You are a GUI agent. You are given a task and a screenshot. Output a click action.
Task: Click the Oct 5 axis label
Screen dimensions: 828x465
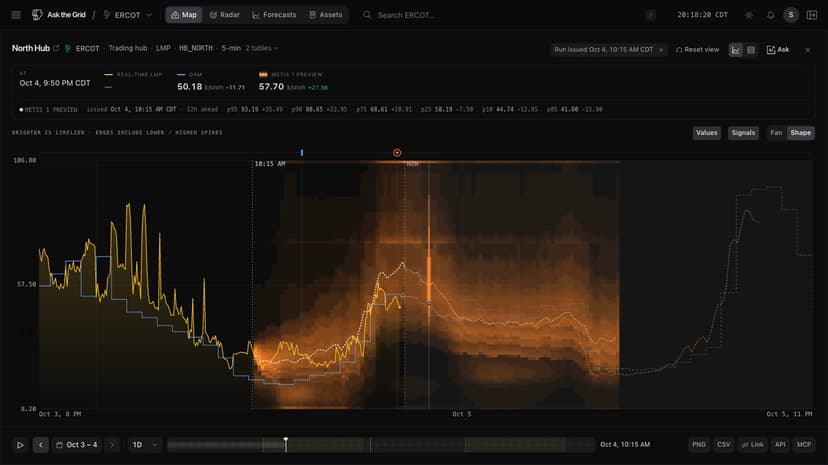tap(462, 414)
